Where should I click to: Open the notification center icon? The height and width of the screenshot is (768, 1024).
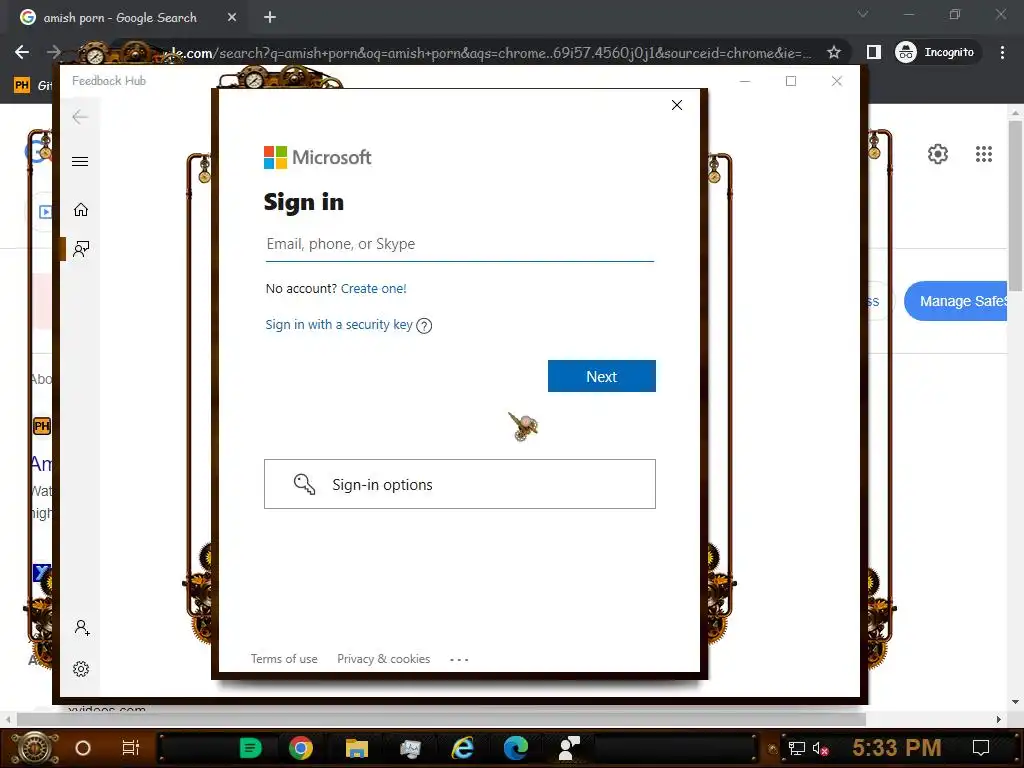pos(980,748)
